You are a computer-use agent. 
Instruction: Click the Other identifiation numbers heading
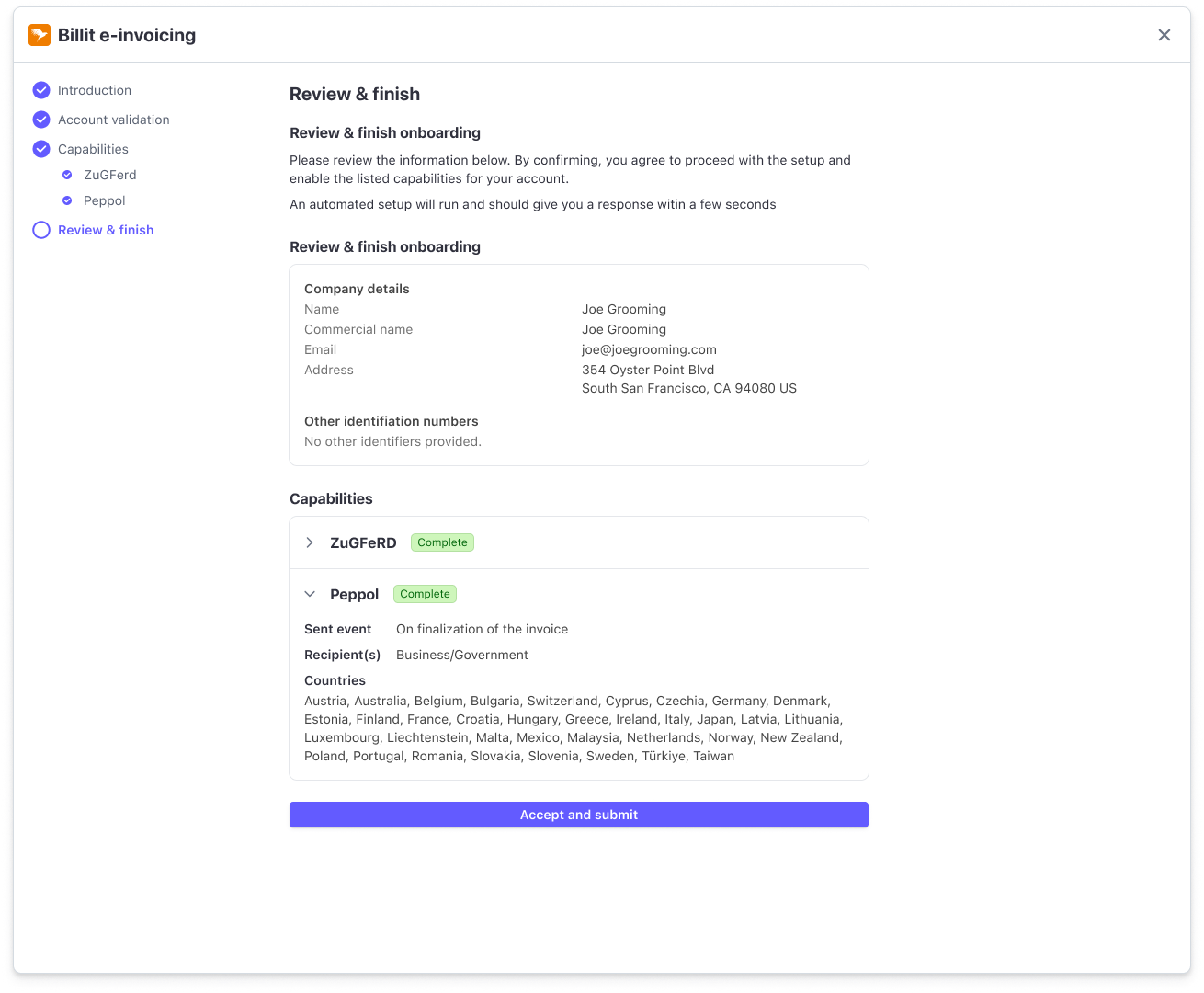pos(392,421)
